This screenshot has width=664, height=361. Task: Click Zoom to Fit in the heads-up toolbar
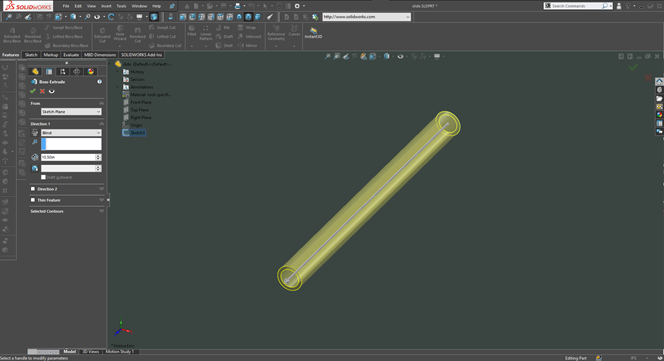(328, 56)
